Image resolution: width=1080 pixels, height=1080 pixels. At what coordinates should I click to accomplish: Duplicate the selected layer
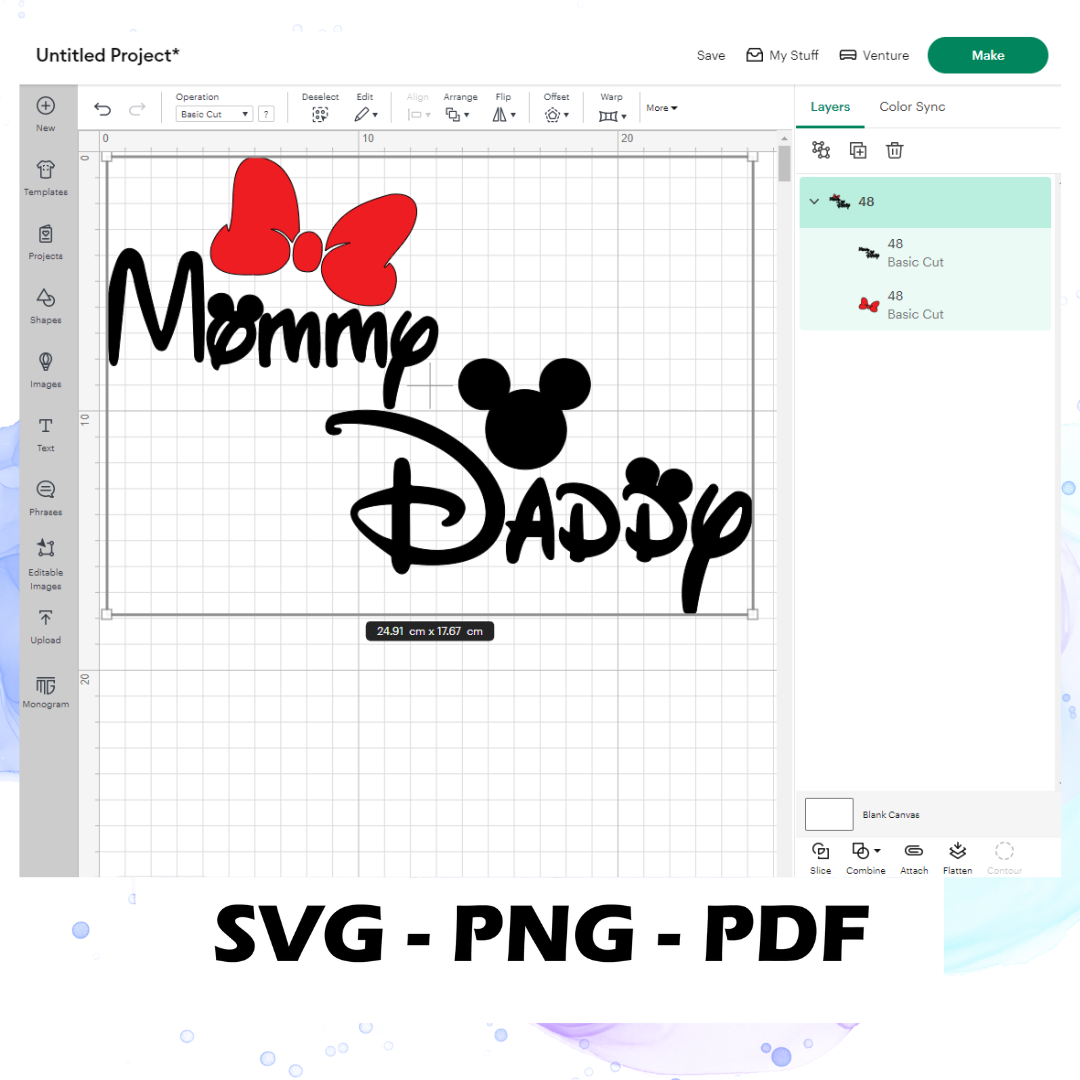tap(858, 149)
